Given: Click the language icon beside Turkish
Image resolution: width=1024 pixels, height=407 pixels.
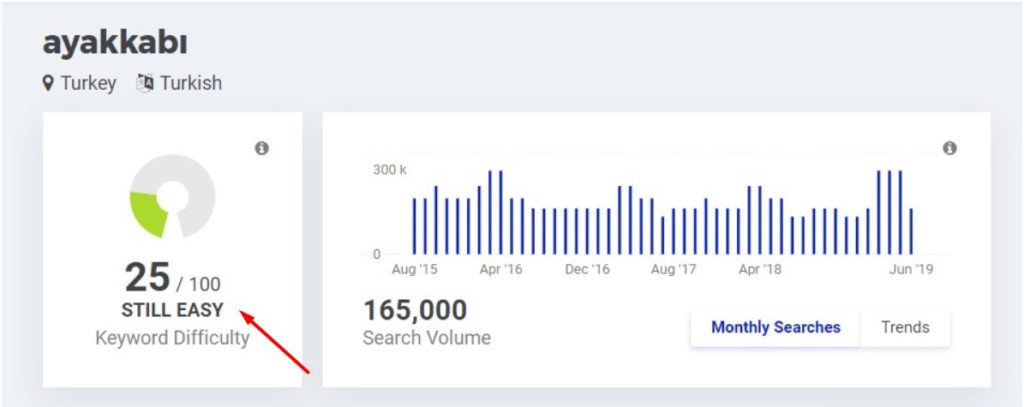Looking at the screenshot, I should click(x=145, y=83).
